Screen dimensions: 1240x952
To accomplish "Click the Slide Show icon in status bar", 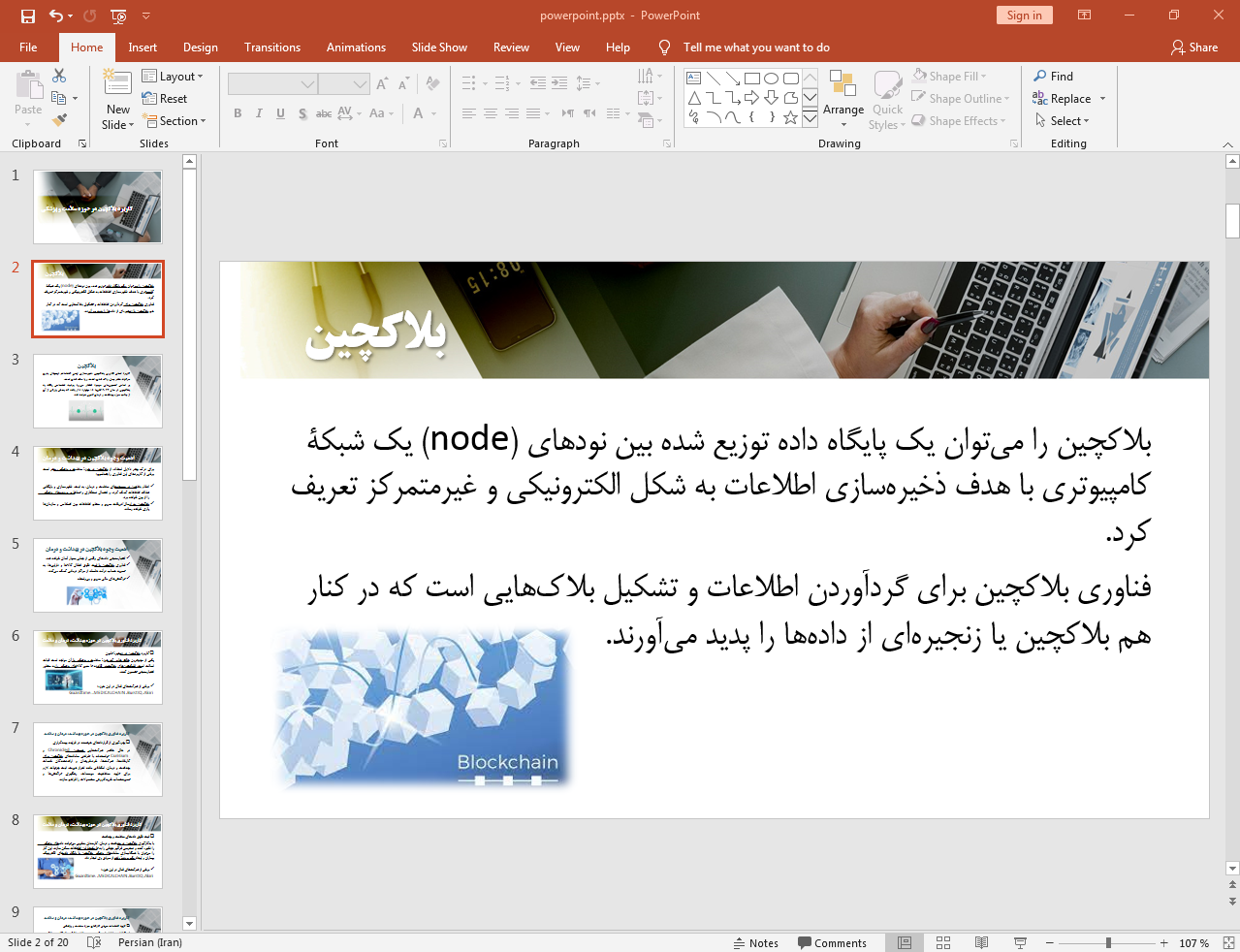I will pyautogui.click(x=1020, y=942).
